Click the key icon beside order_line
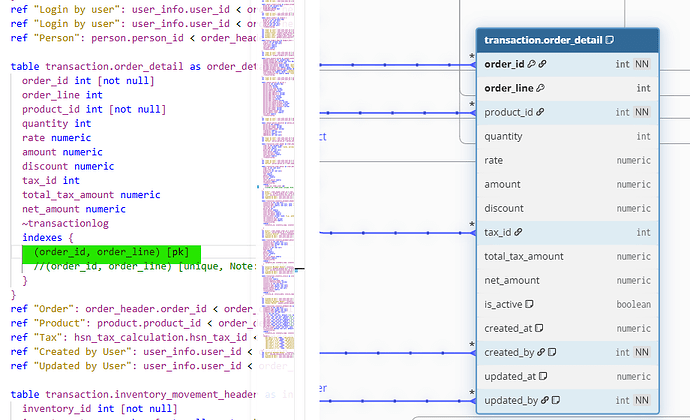This screenshot has width=690, height=420. 540,88
